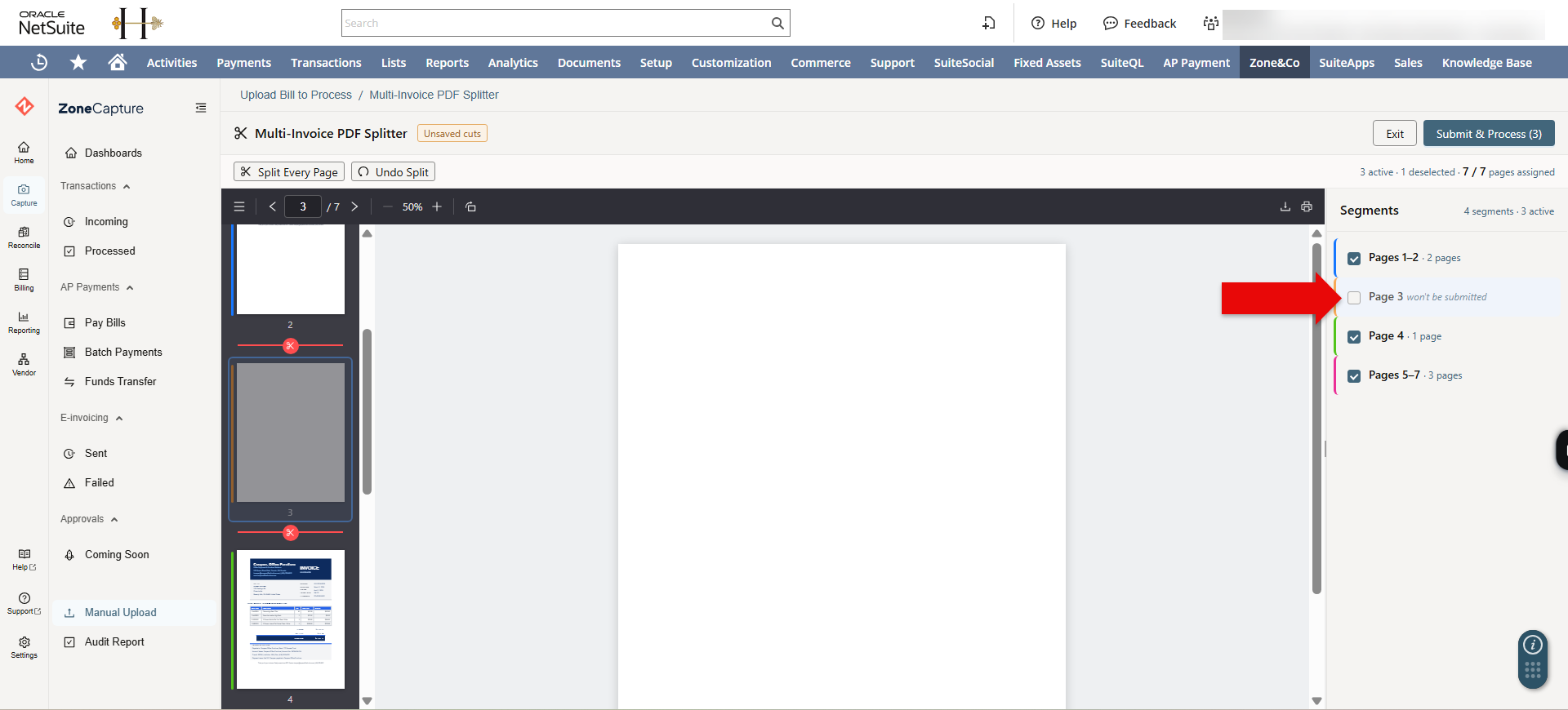
Task: Click Split Every Page button
Action: (289, 171)
